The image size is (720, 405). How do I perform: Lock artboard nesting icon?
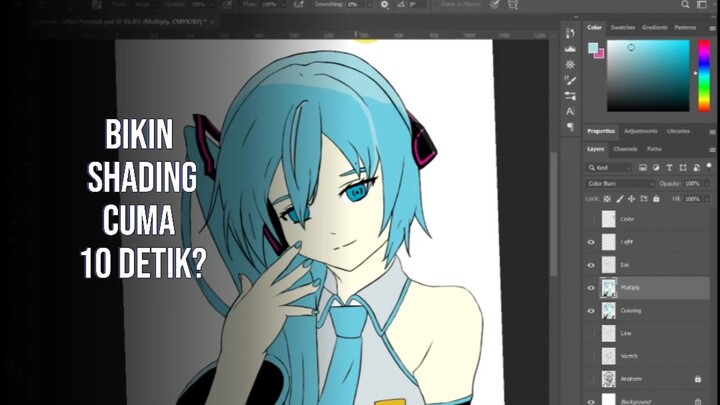644,199
